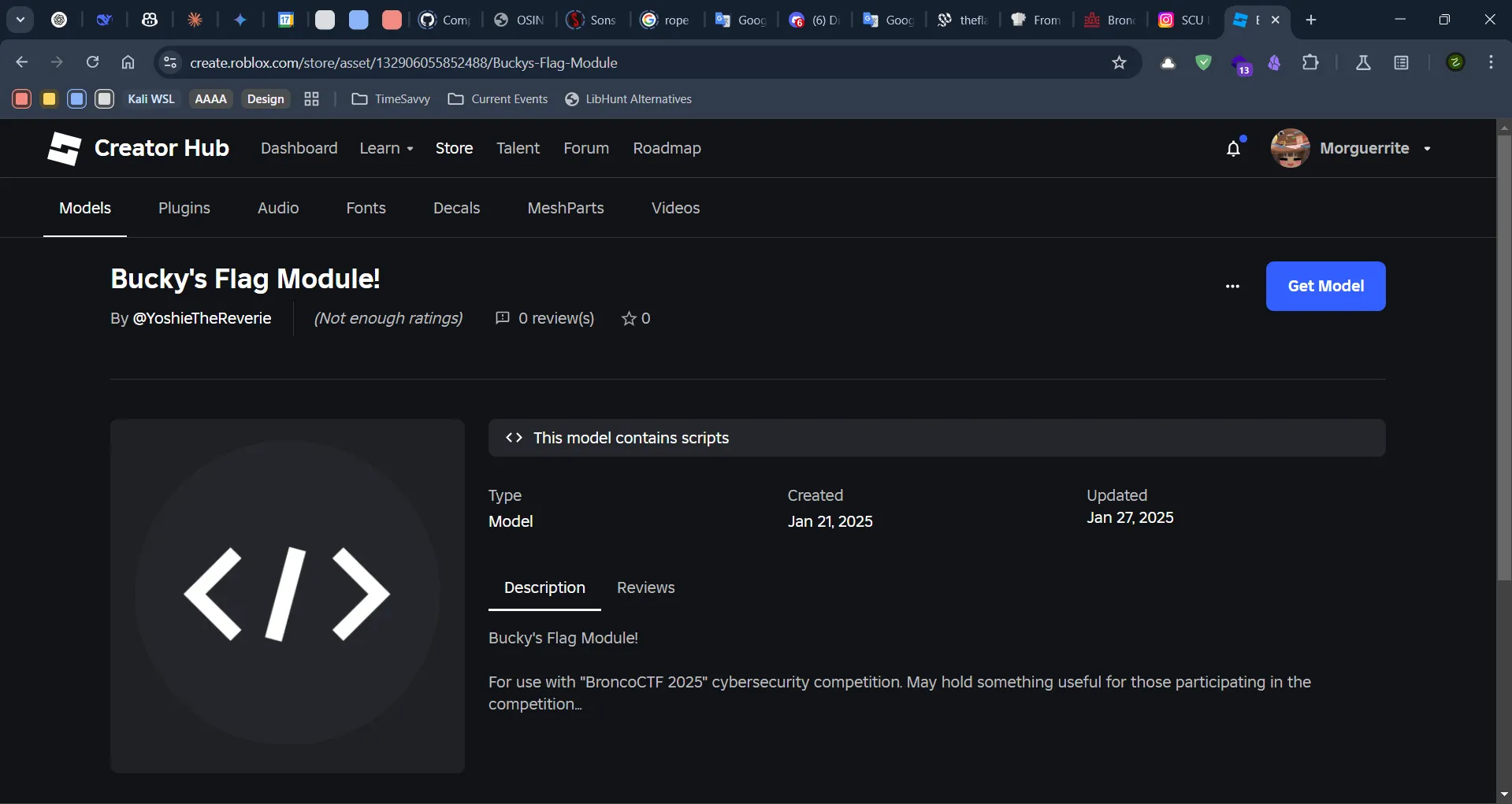This screenshot has height=804, width=1512.
Task: Open the side panel icon
Action: [1401, 62]
